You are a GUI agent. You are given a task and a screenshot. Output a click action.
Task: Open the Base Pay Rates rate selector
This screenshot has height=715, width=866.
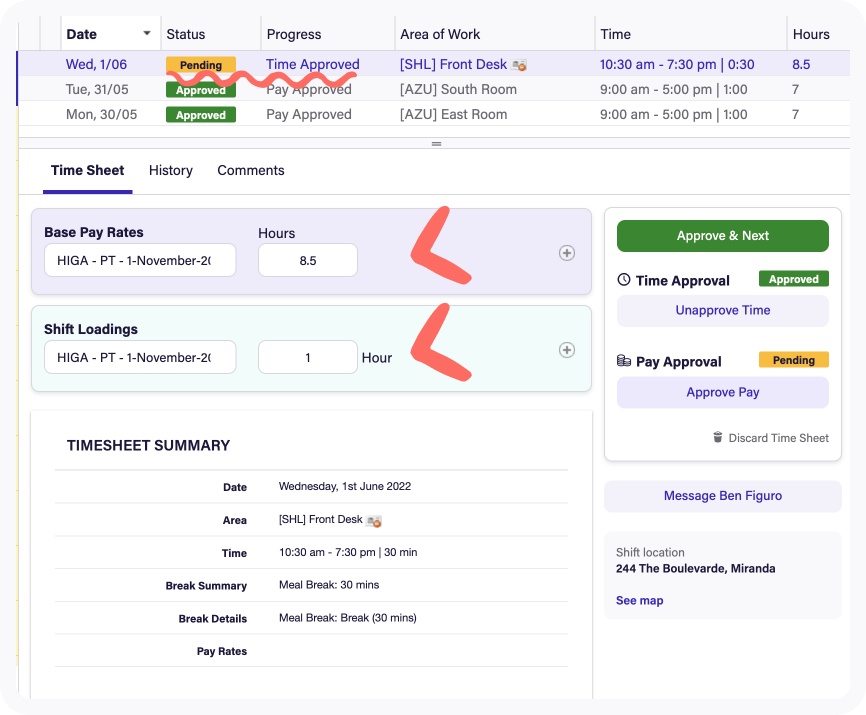pos(139,260)
